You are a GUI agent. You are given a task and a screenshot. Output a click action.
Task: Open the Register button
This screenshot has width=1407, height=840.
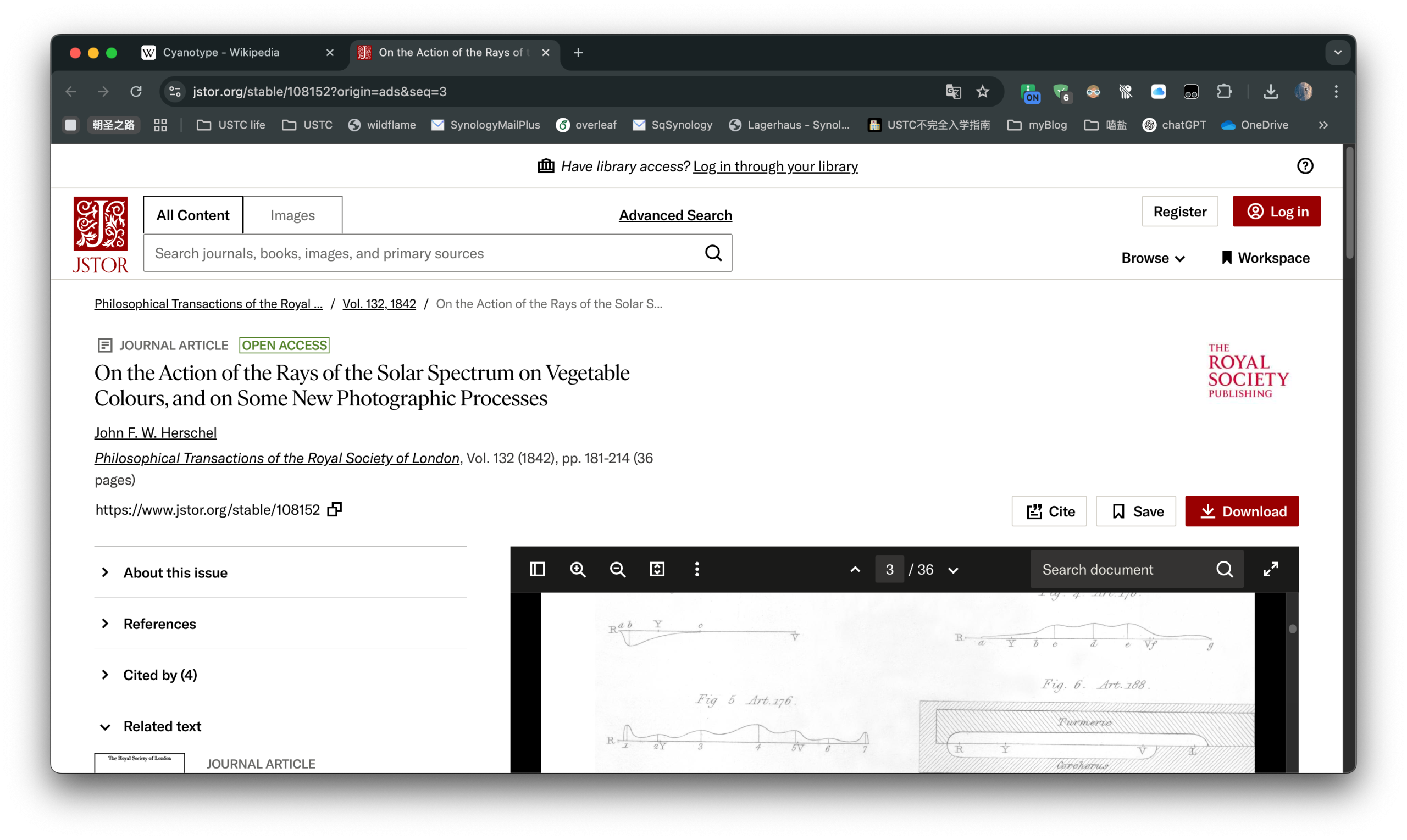[1179, 211]
